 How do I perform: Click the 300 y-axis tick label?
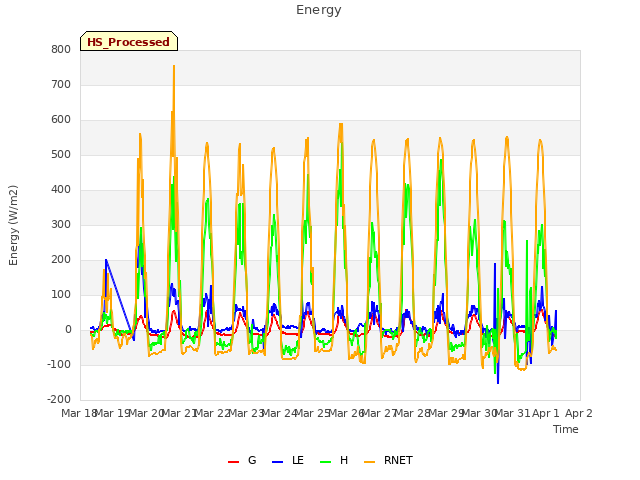pos(61,224)
